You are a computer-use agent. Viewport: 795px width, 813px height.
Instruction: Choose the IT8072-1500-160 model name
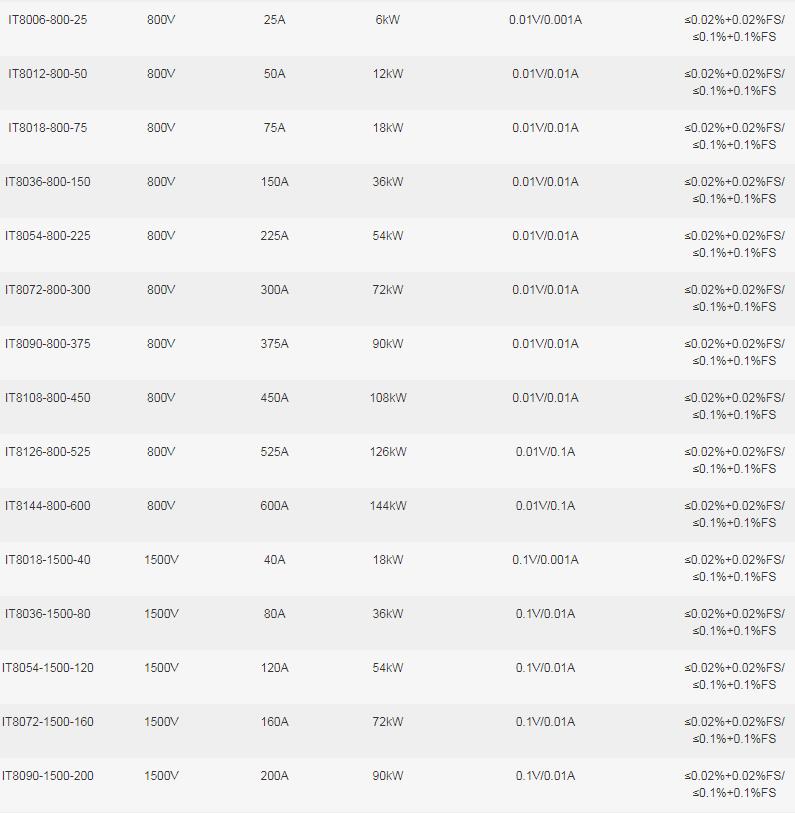(x=47, y=722)
